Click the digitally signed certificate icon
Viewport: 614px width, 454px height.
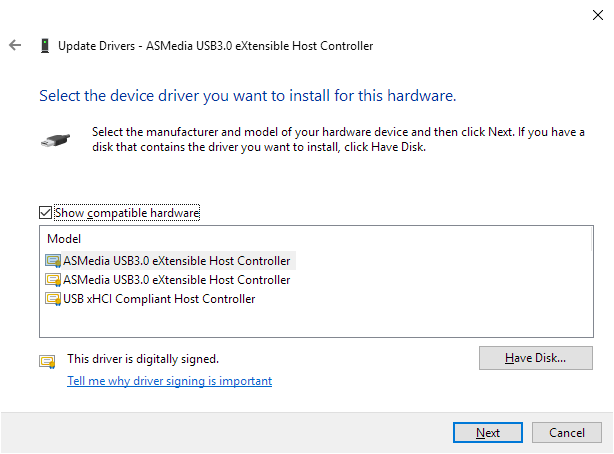(x=47, y=361)
